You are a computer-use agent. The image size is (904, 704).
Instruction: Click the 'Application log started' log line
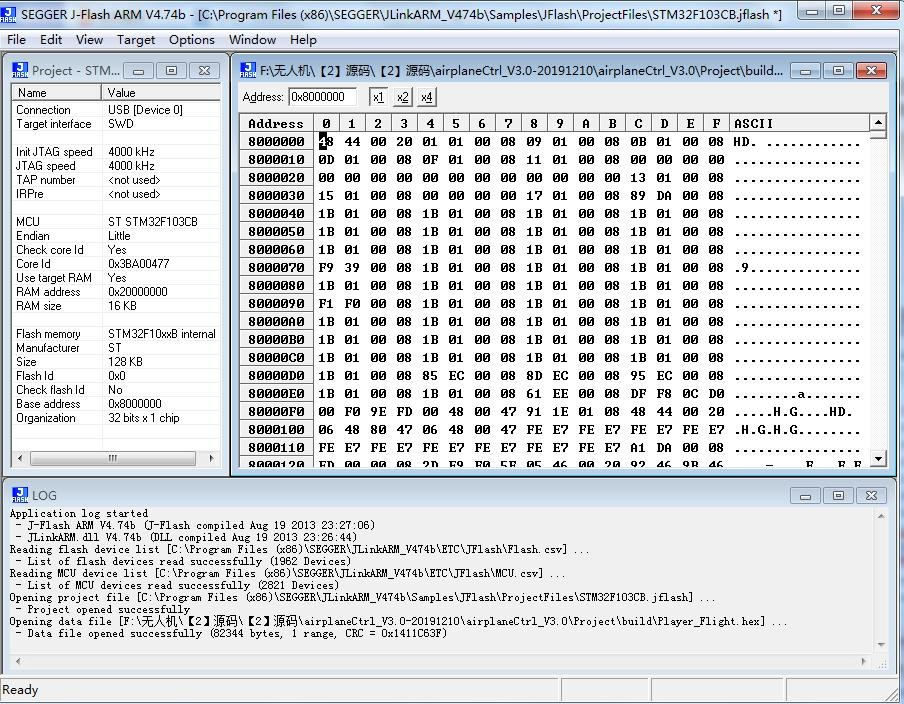[x=78, y=513]
